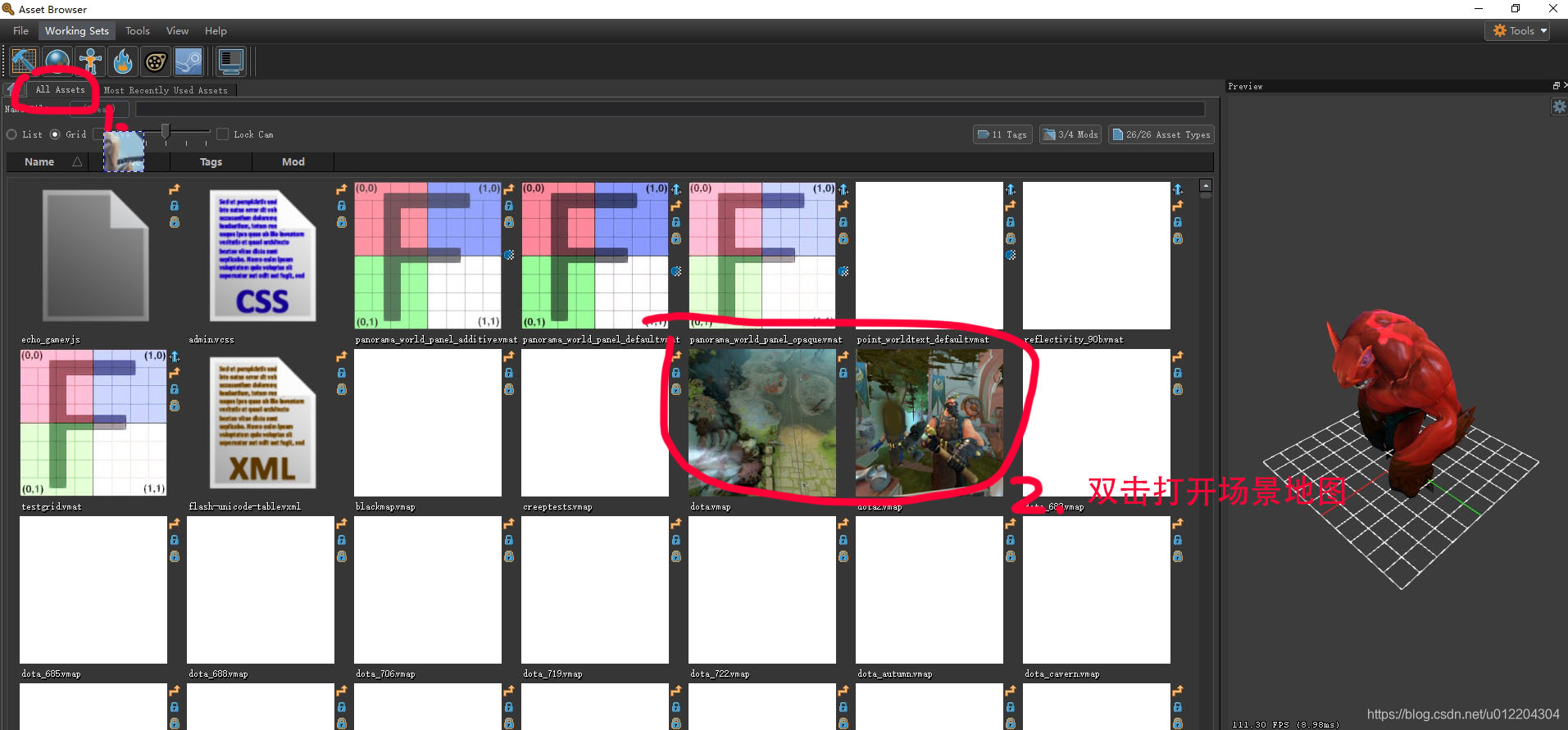Image resolution: width=1568 pixels, height=730 pixels.
Task: Switch to List view mode
Action: click(x=12, y=134)
